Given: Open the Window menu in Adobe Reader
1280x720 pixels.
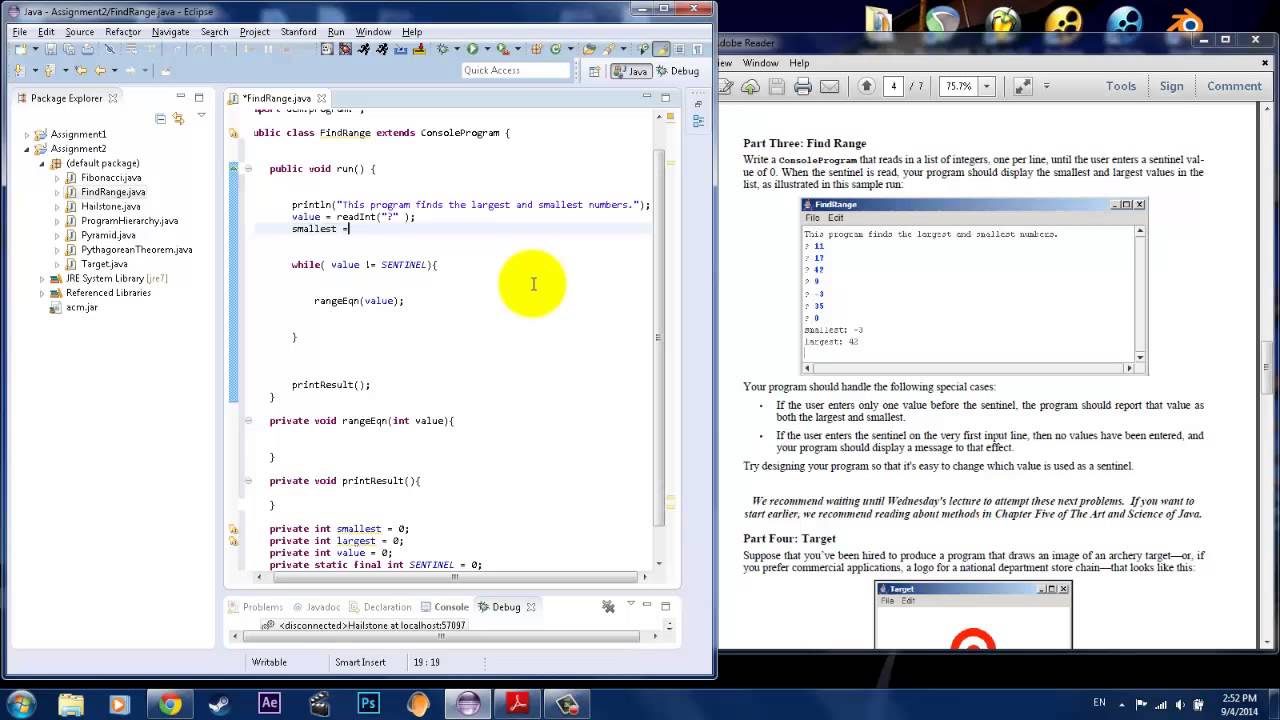Looking at the screenshot, I should coord(760,63).
